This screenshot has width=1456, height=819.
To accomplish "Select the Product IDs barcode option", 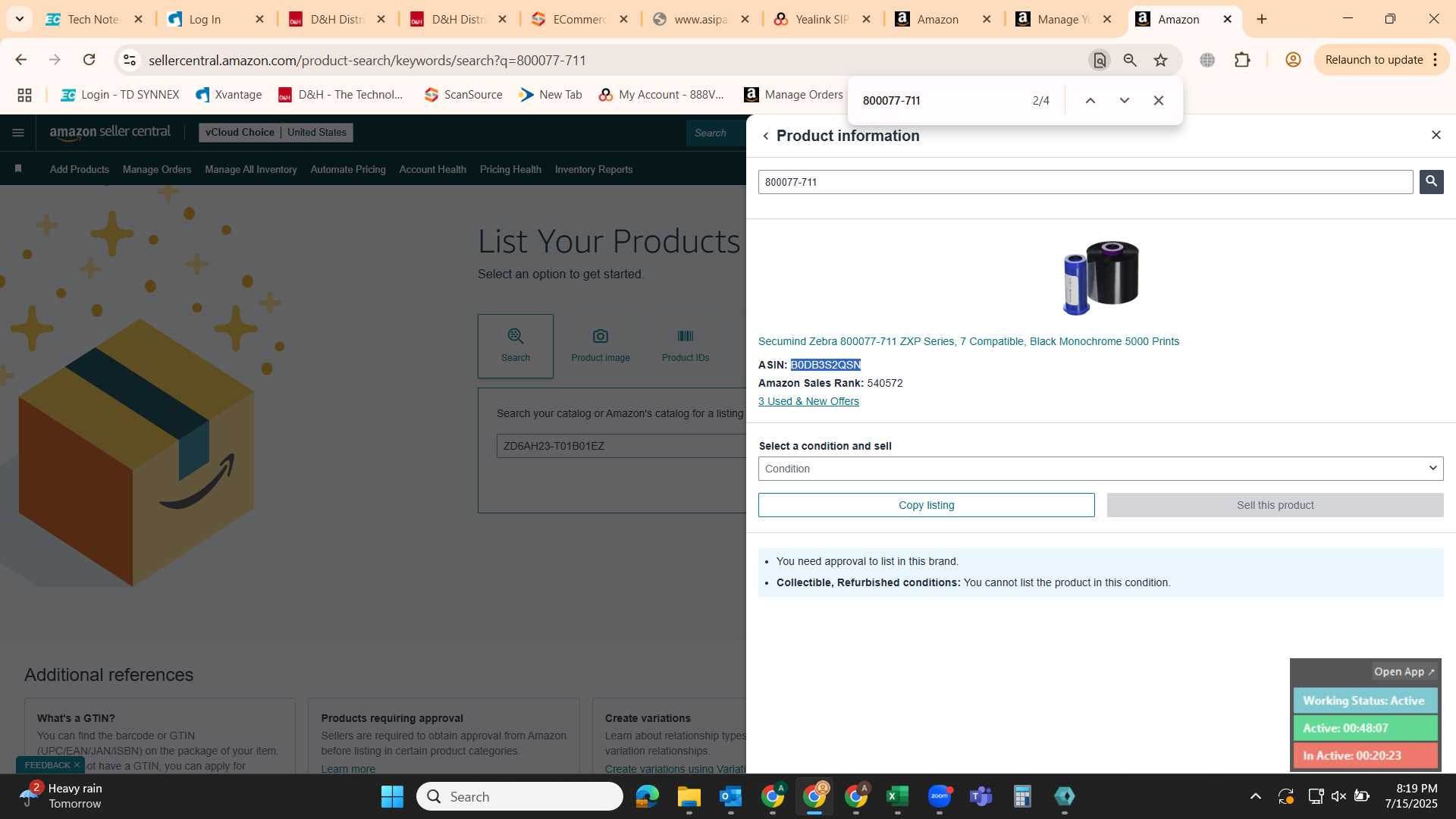I will point(686,345).
